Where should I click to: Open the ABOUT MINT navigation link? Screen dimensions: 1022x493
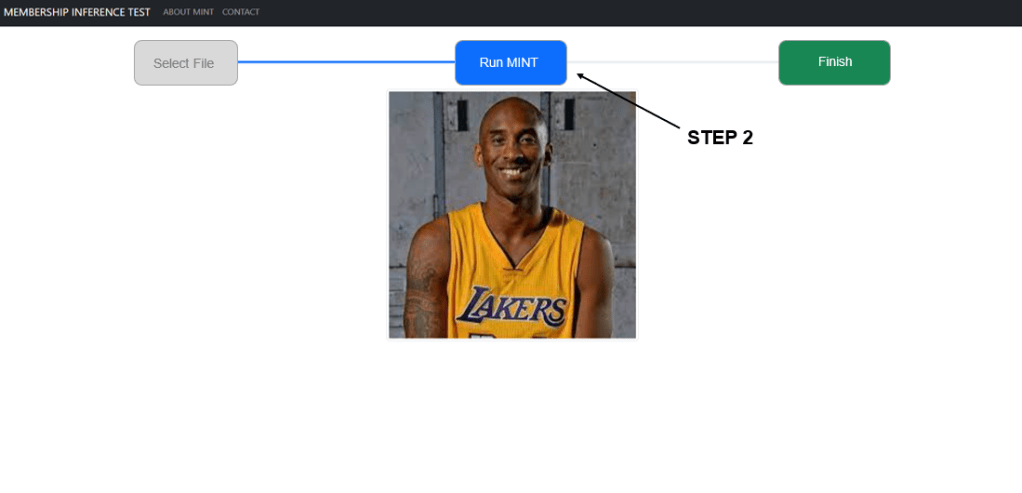point(188,12)
